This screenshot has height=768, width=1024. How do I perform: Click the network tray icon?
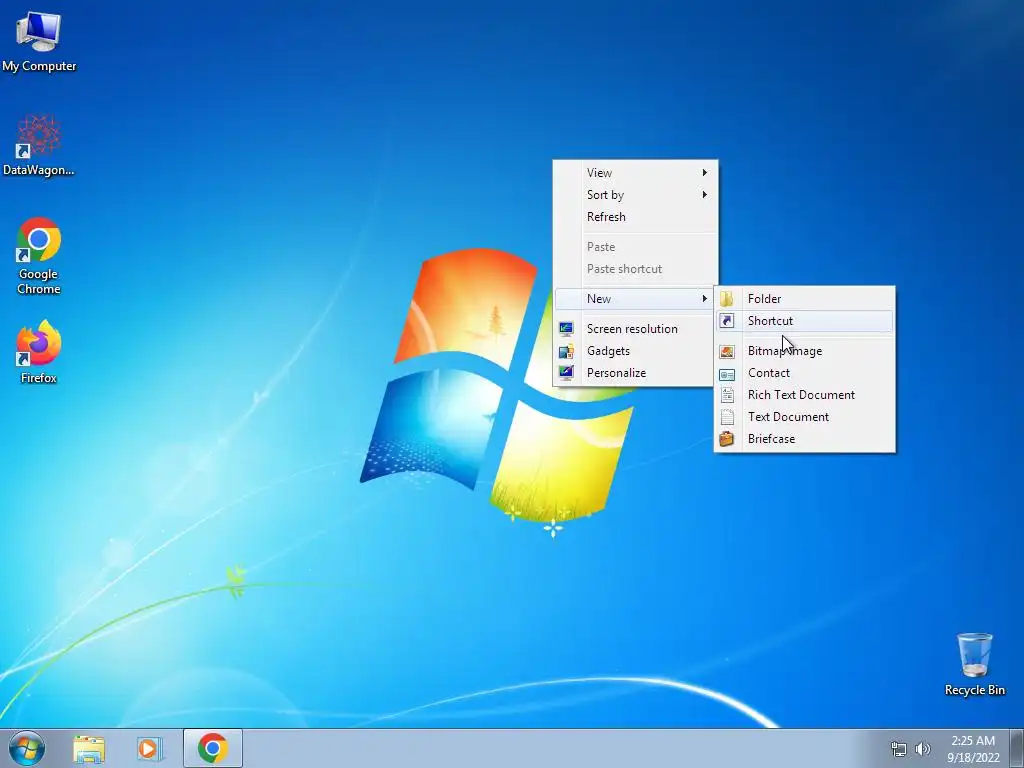[899, 749]
